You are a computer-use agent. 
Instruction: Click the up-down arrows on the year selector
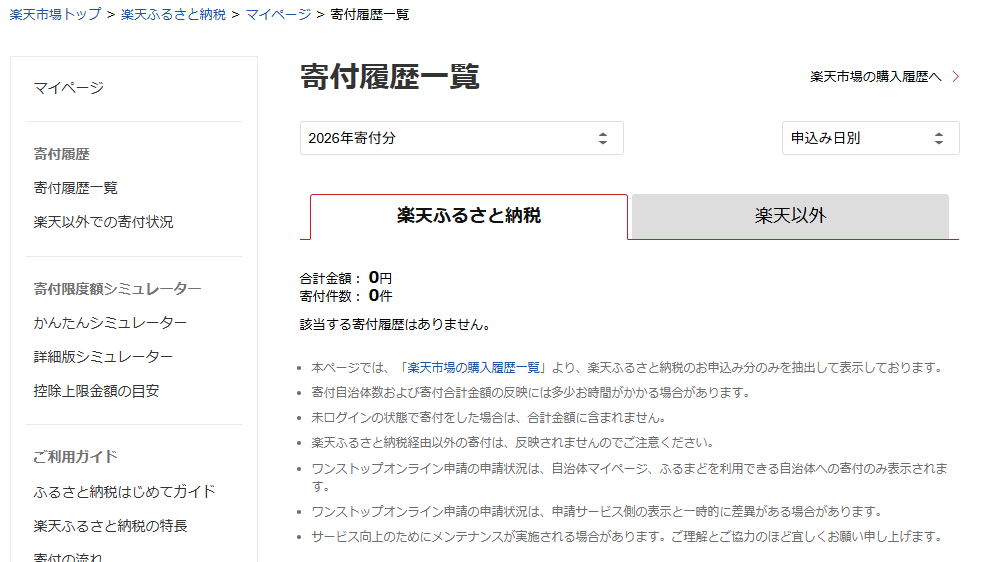point(603,138)
